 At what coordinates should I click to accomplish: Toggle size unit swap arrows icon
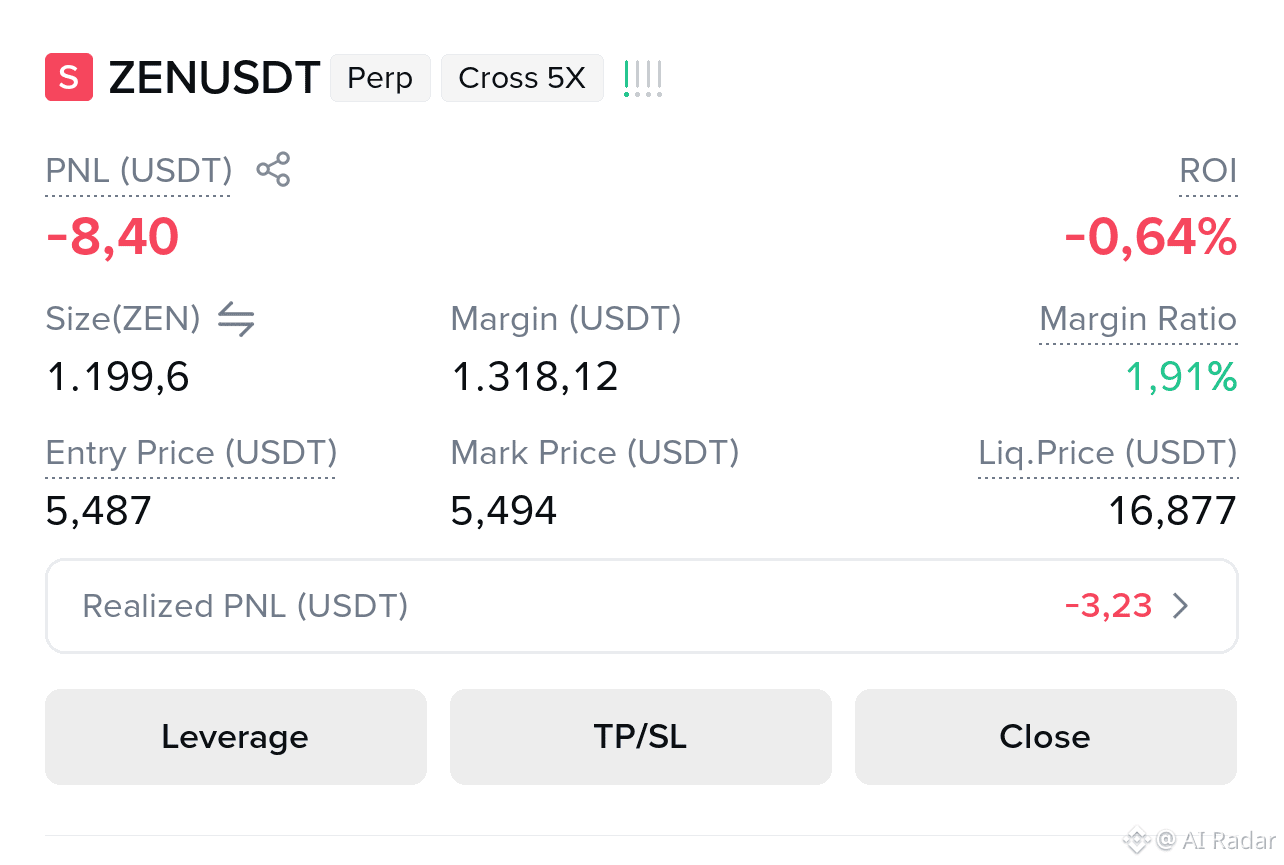pyautogui.click(x=236, y=319)
